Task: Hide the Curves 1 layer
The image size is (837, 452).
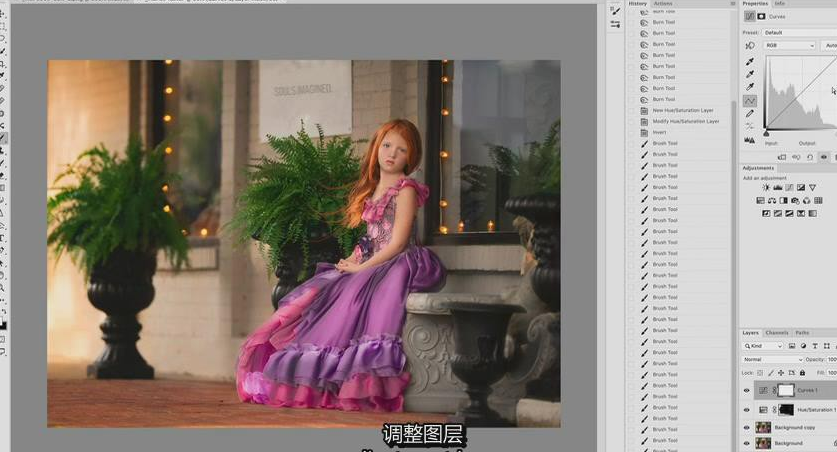Action: pyautogui.click(x=747, y=391)
